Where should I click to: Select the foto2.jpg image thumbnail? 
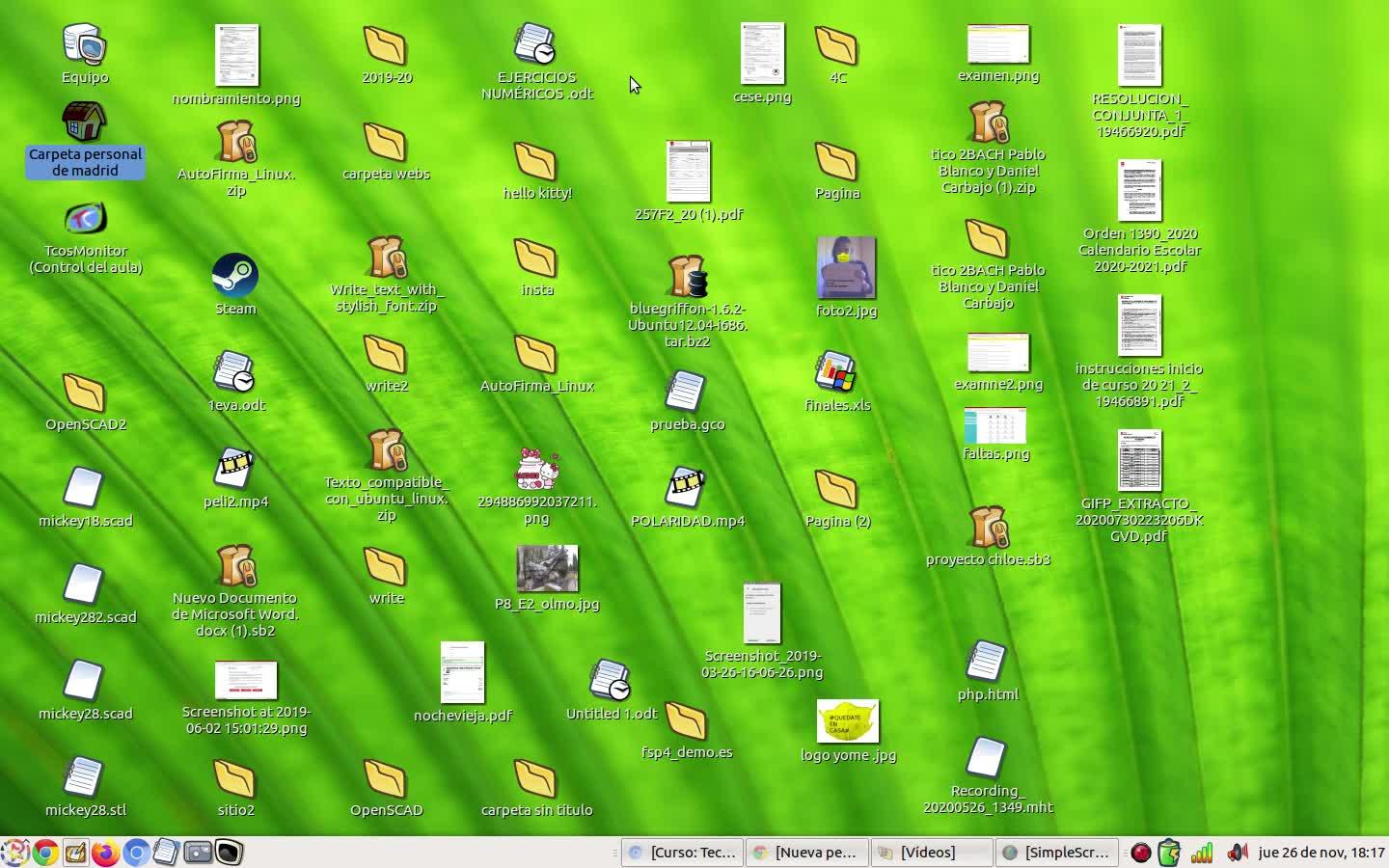(846, 267)
